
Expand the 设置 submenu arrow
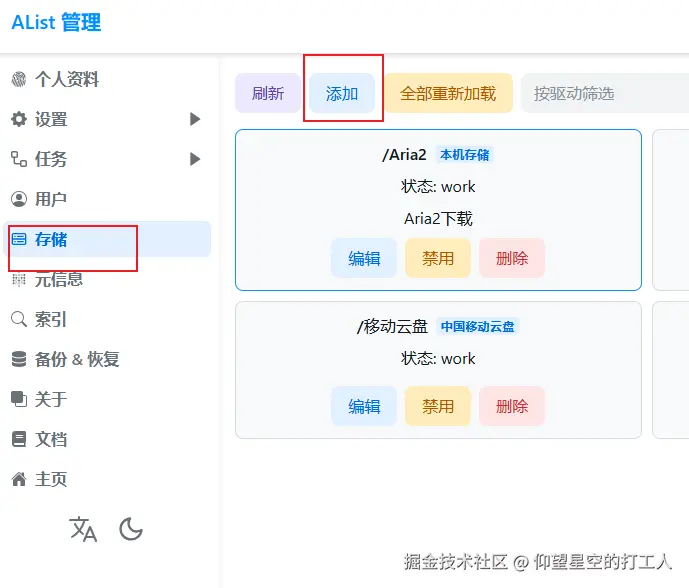pos(195,120)
